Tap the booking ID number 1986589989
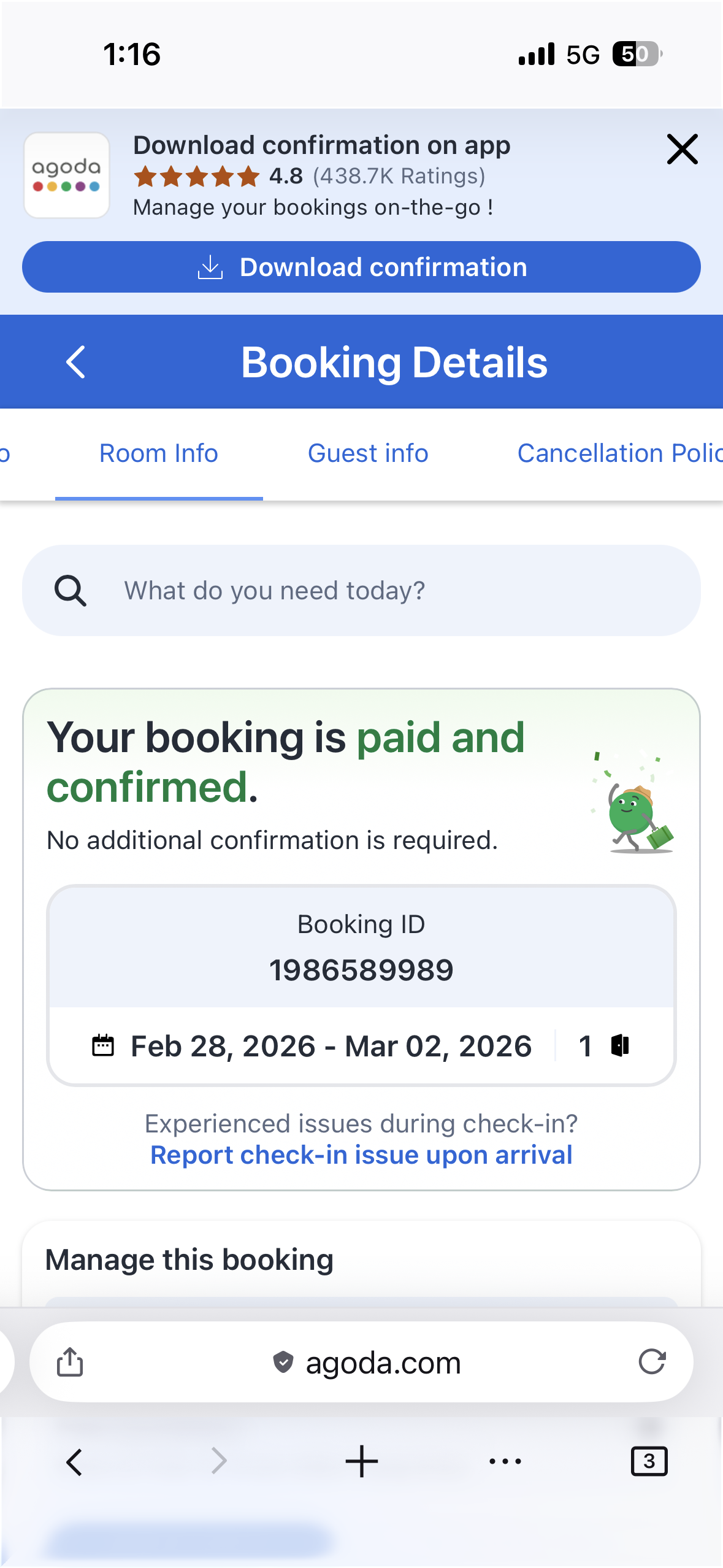 tap(361, 970)
